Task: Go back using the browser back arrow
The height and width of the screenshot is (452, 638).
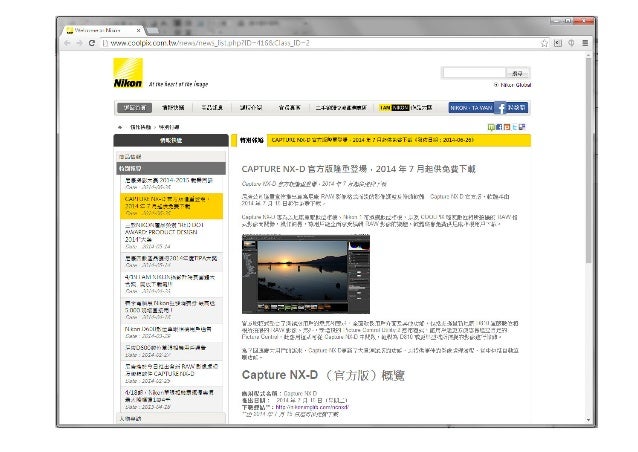Action: [67, 43]
